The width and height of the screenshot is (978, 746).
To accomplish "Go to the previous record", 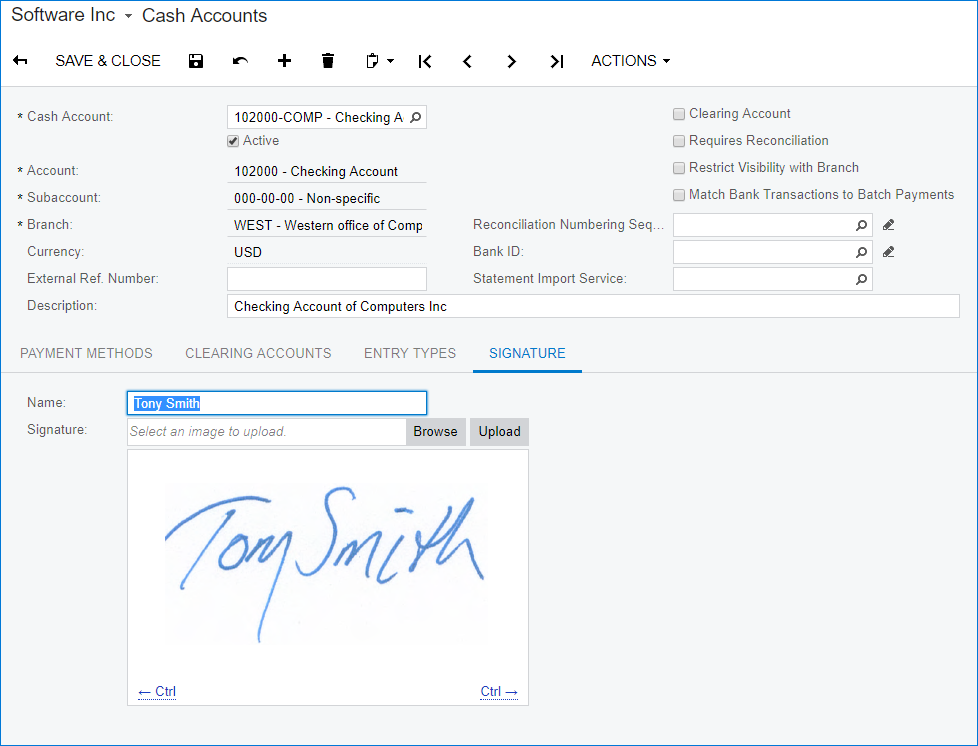I will tap(467, 61).
